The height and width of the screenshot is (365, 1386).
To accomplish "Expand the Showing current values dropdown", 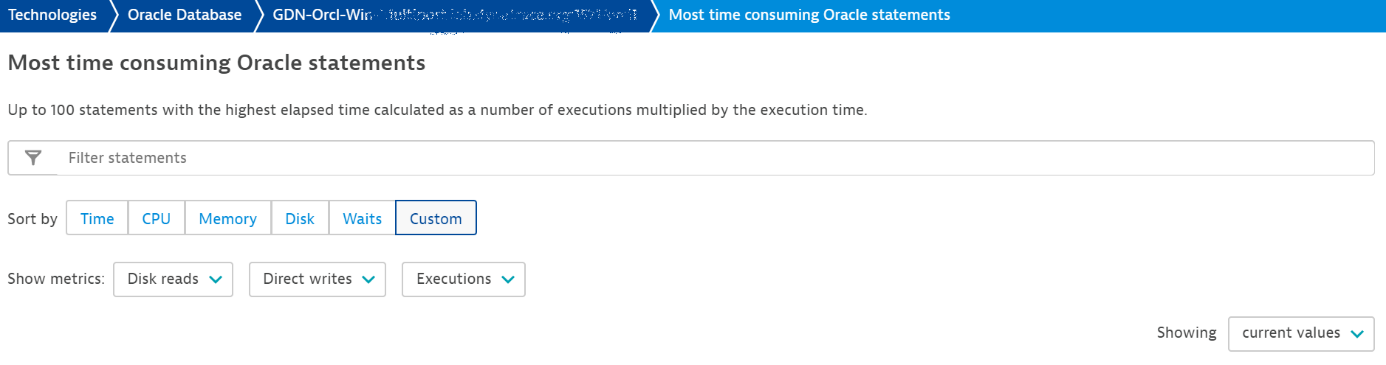I will (1301, 334).
